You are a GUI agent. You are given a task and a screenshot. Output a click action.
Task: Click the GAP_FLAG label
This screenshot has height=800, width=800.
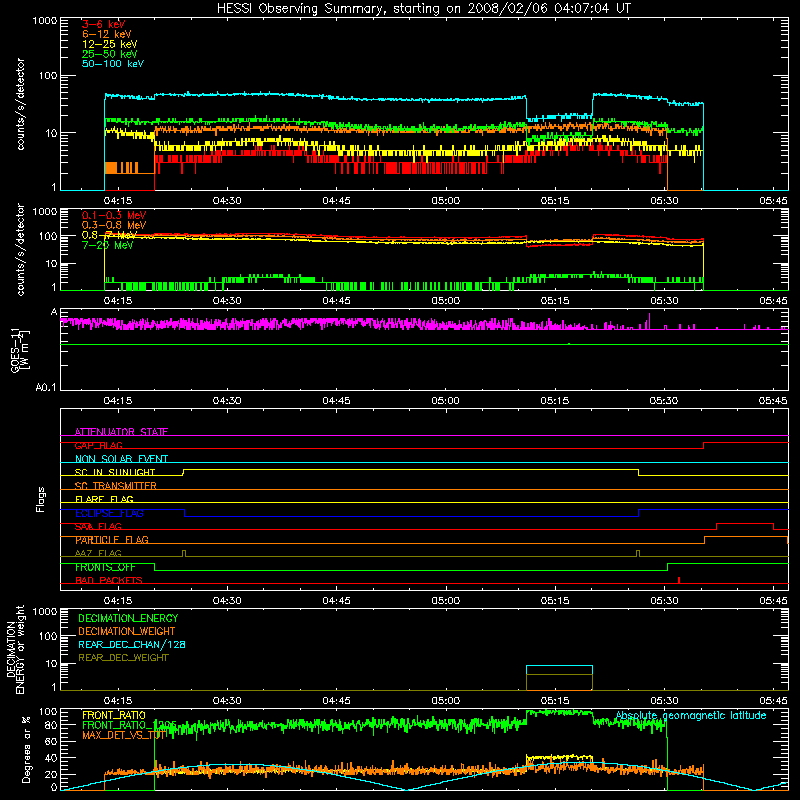tap(98, 445)
